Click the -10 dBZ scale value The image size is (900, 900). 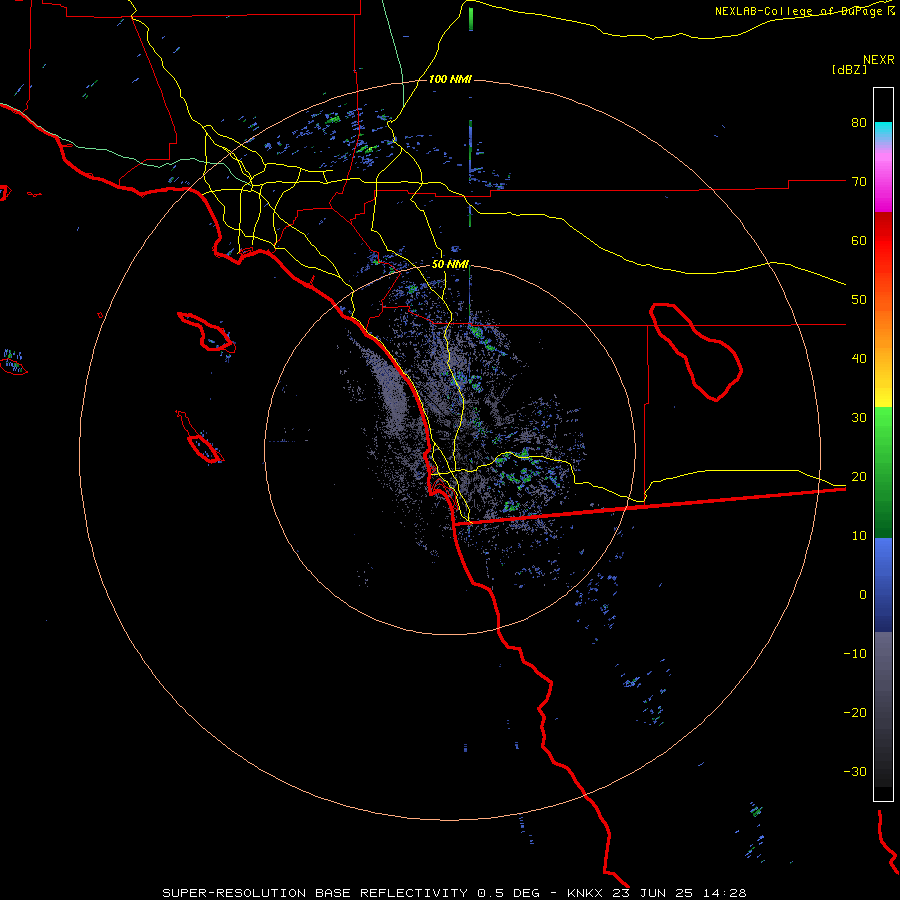pyautogui.click(x=855, y=654)
